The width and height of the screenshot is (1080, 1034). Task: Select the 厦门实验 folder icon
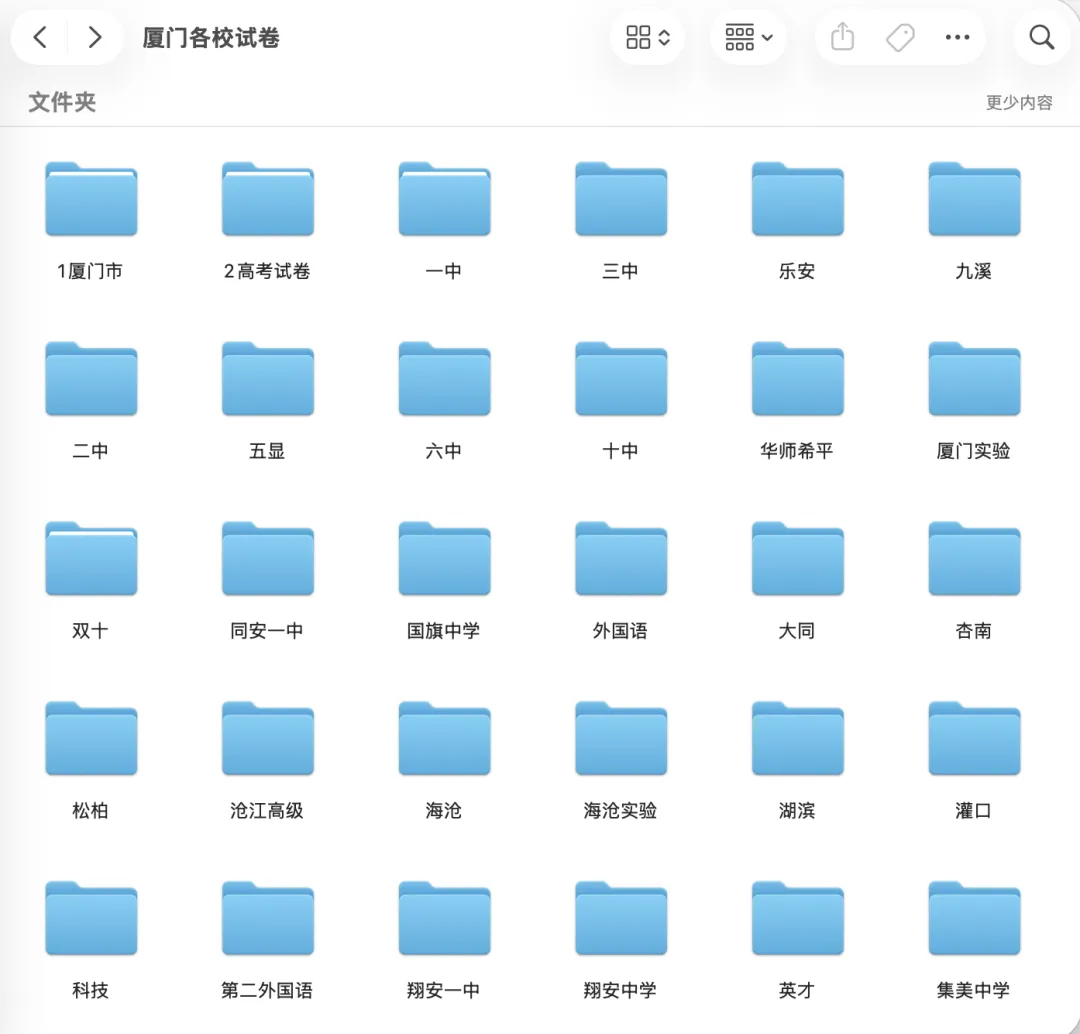click(x=975, y=379)
